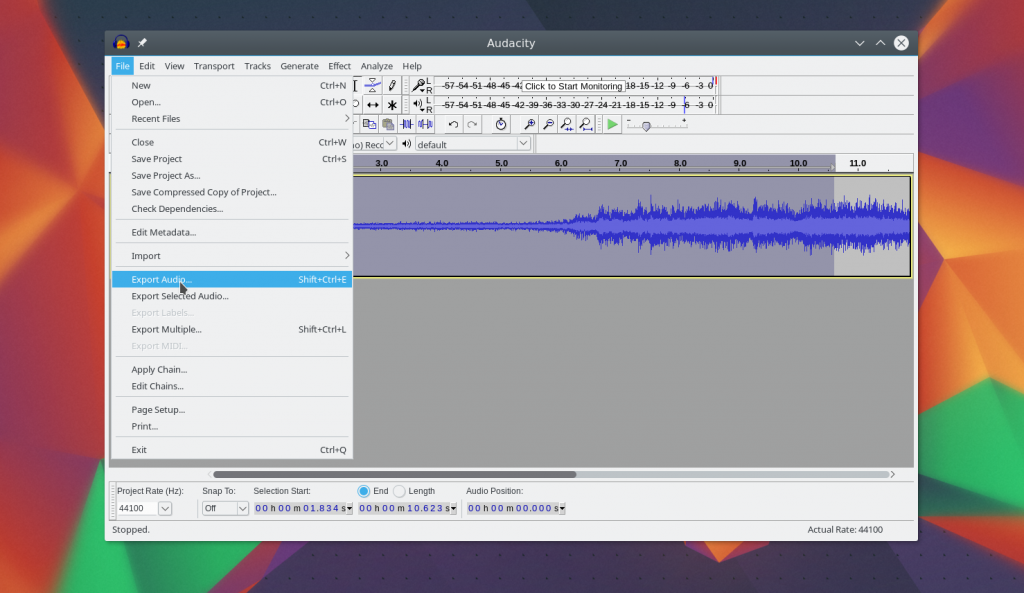Select the Time Shift tool

372,105
